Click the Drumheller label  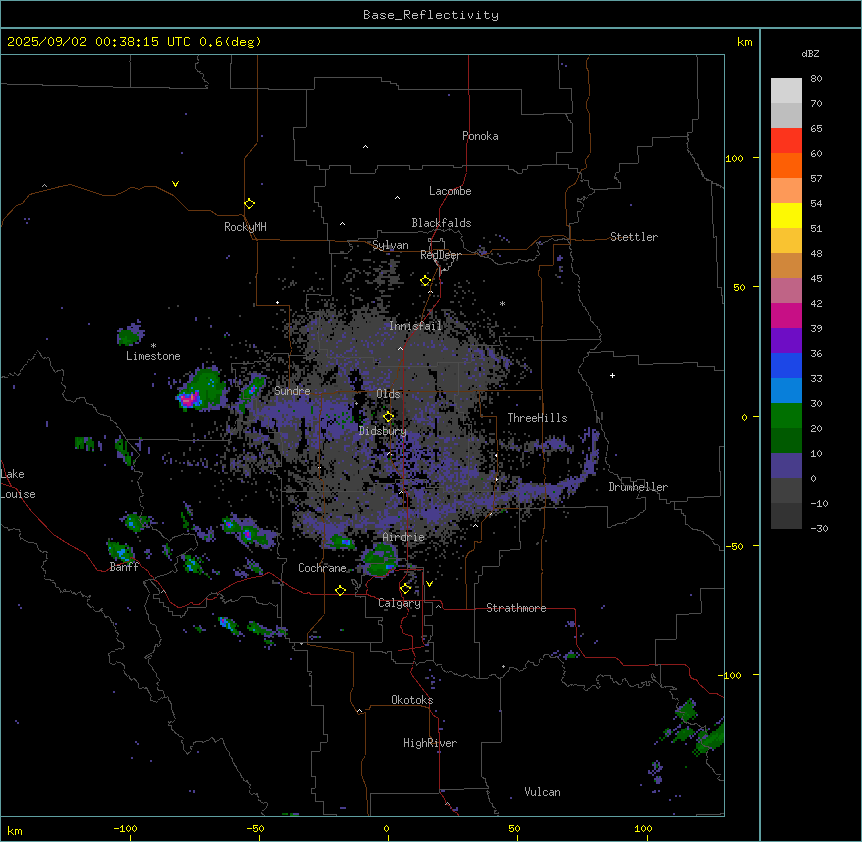638,487
